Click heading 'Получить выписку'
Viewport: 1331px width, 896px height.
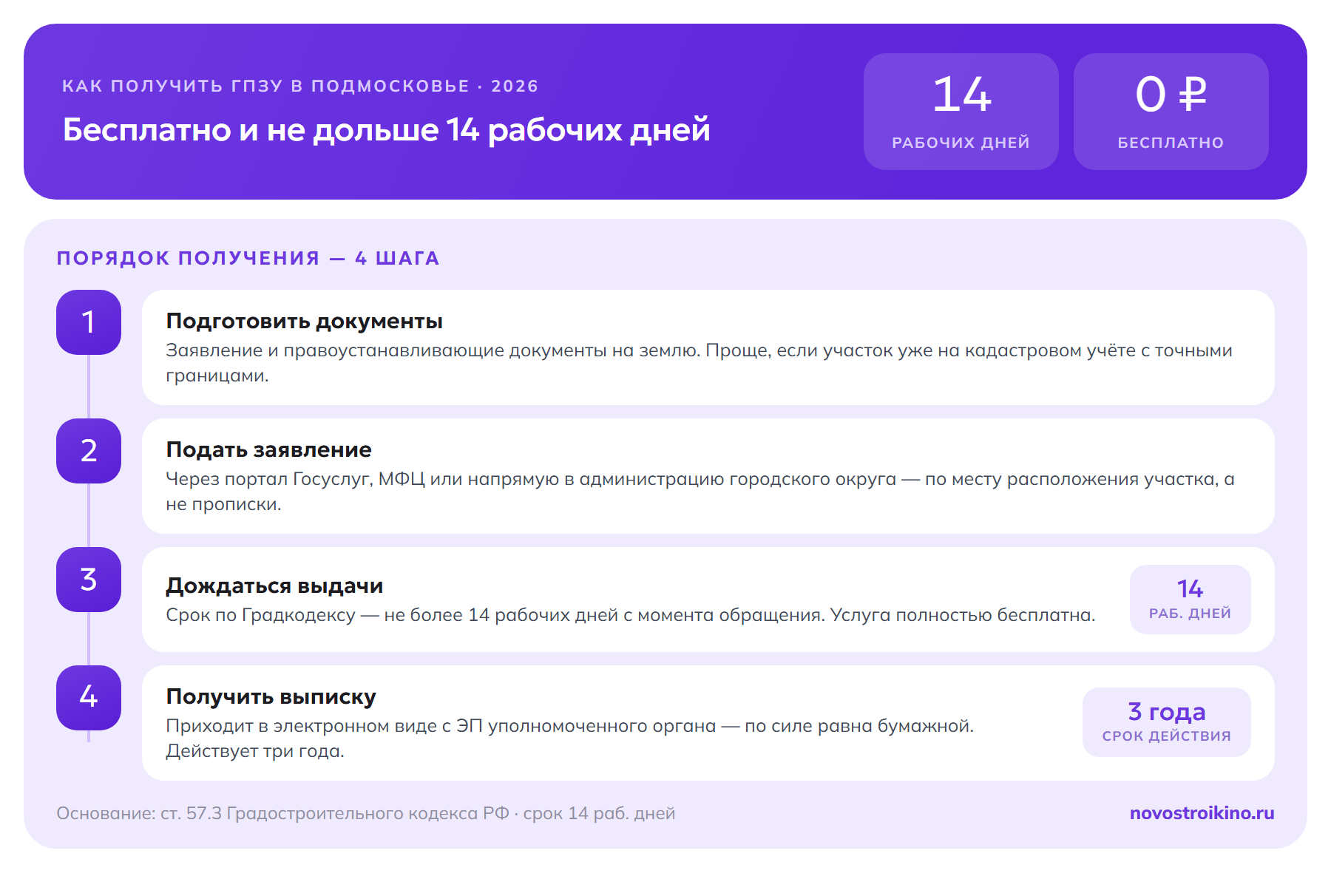[x=271, y=697]
